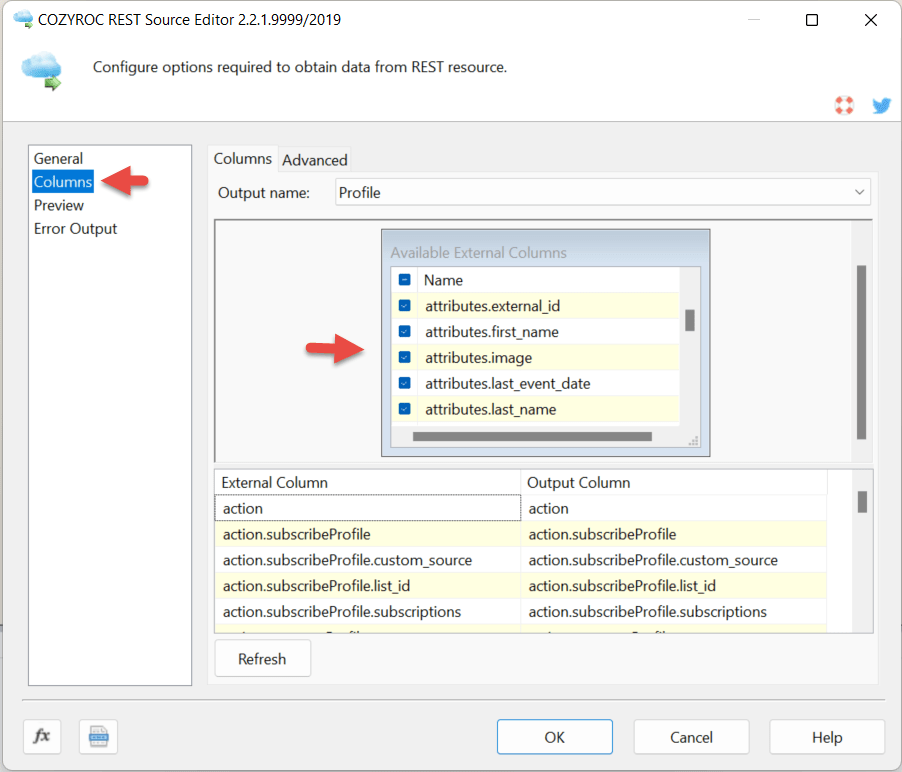Click the column mapping grid vertical scrollbar
The width and height of the screenshot is (902, 772).
pos(862,502)
